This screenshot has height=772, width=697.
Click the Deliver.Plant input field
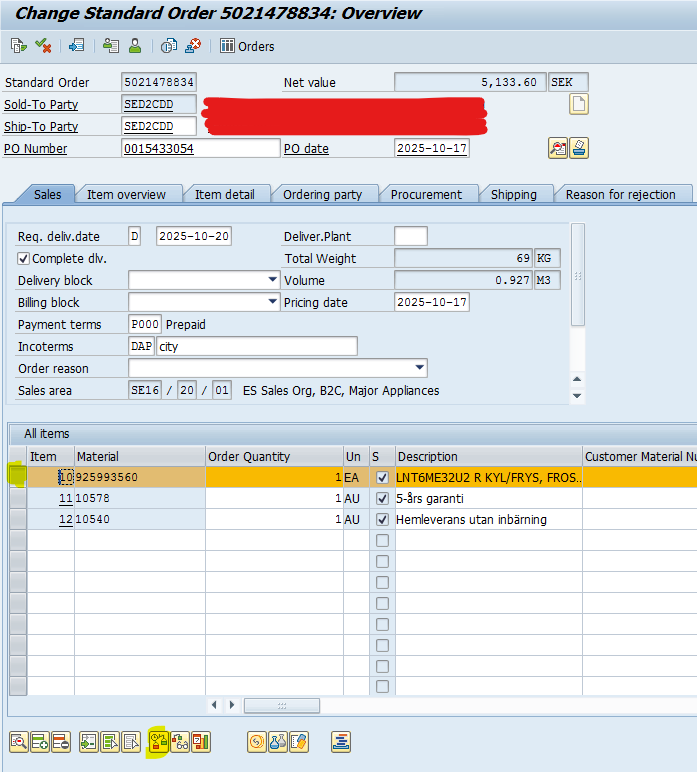click(x=411, y=236)
